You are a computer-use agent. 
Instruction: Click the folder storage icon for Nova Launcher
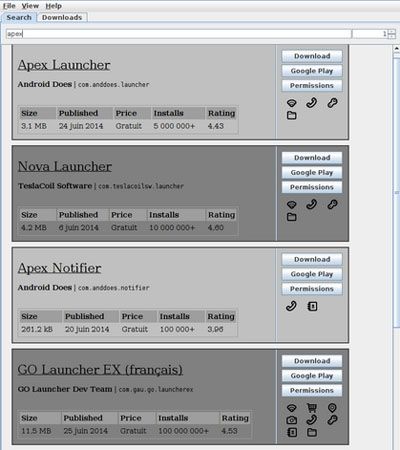292,217
